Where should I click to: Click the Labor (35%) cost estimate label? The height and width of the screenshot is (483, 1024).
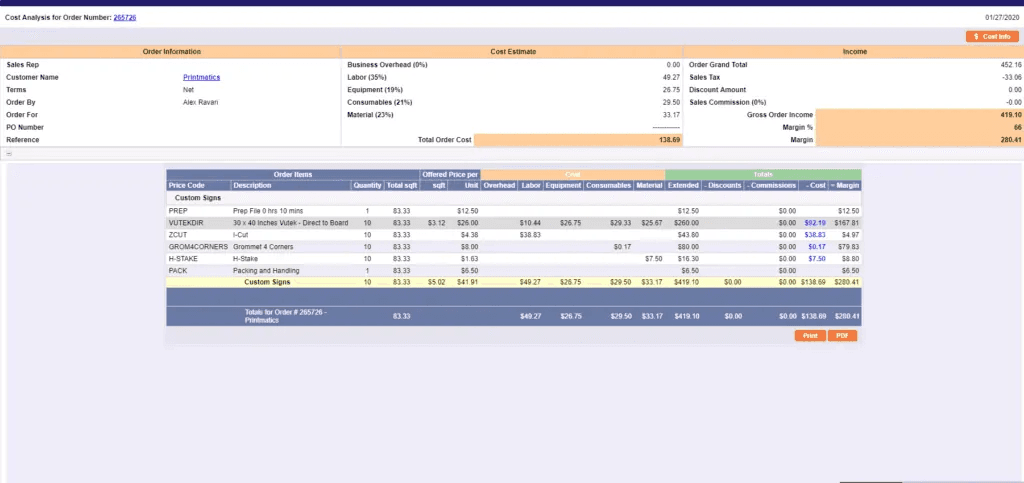[x=367, y=77]
